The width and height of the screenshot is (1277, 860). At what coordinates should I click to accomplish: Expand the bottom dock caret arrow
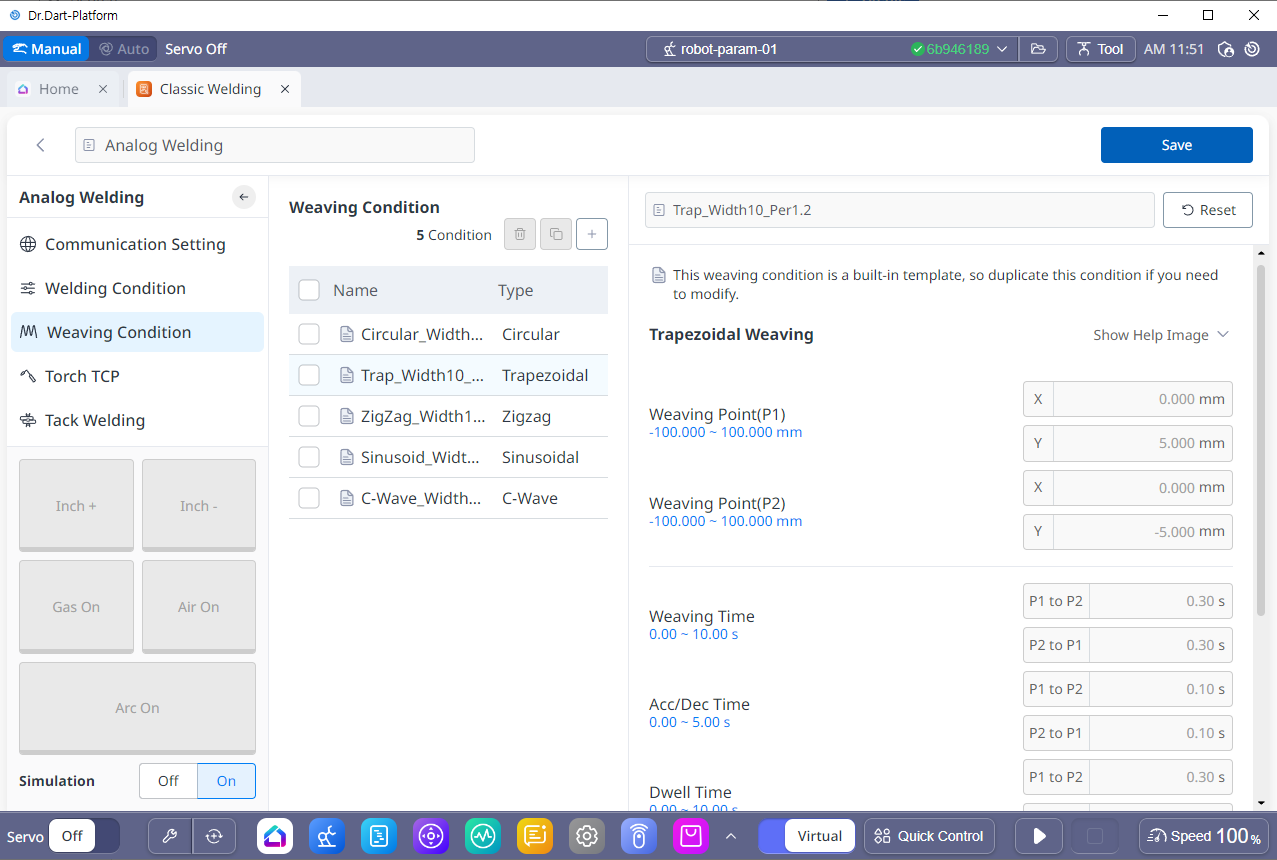(x=731, y=836)
